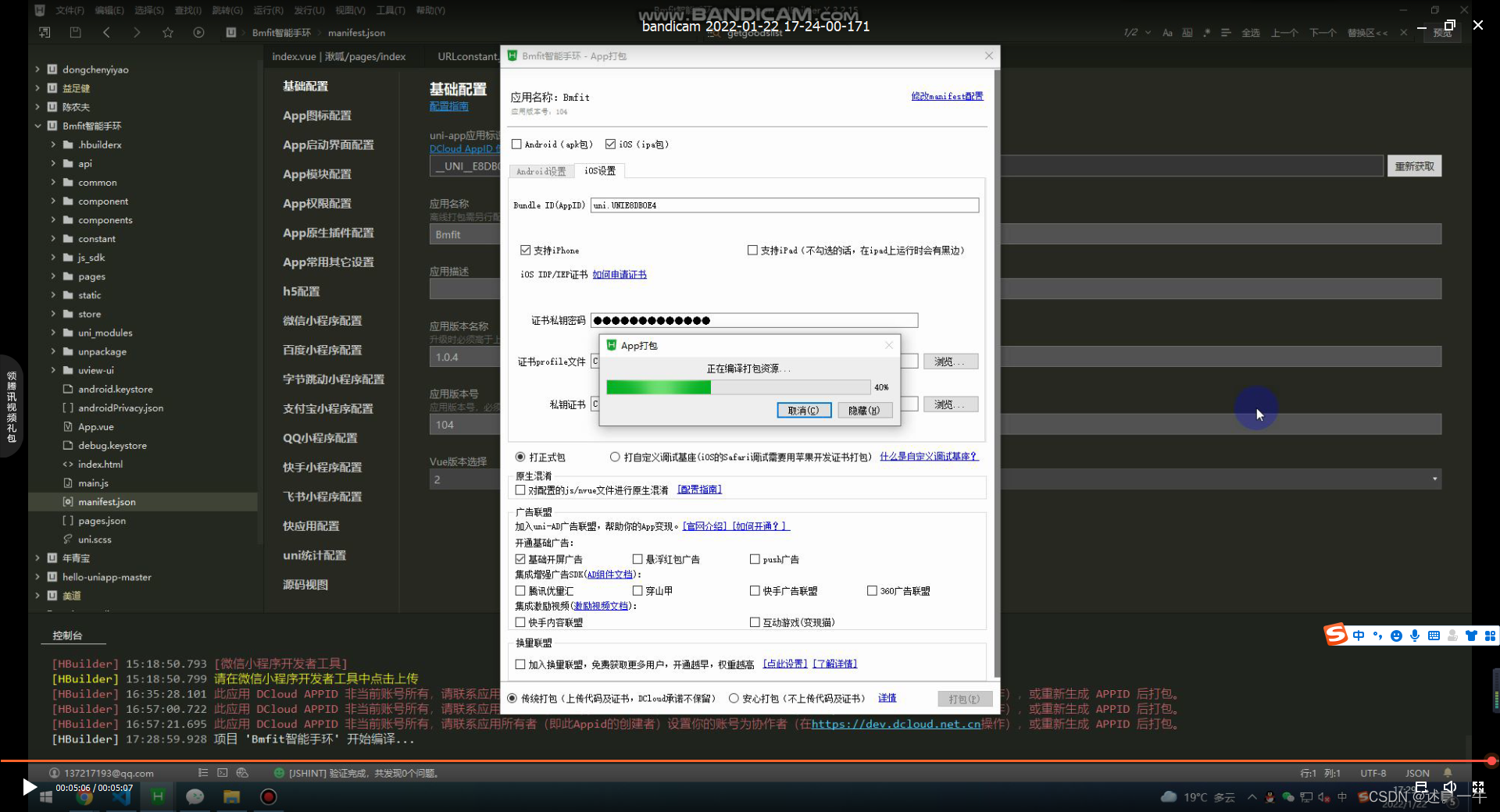
Task: Open Chrome from the taskbar
Action: 84,796
